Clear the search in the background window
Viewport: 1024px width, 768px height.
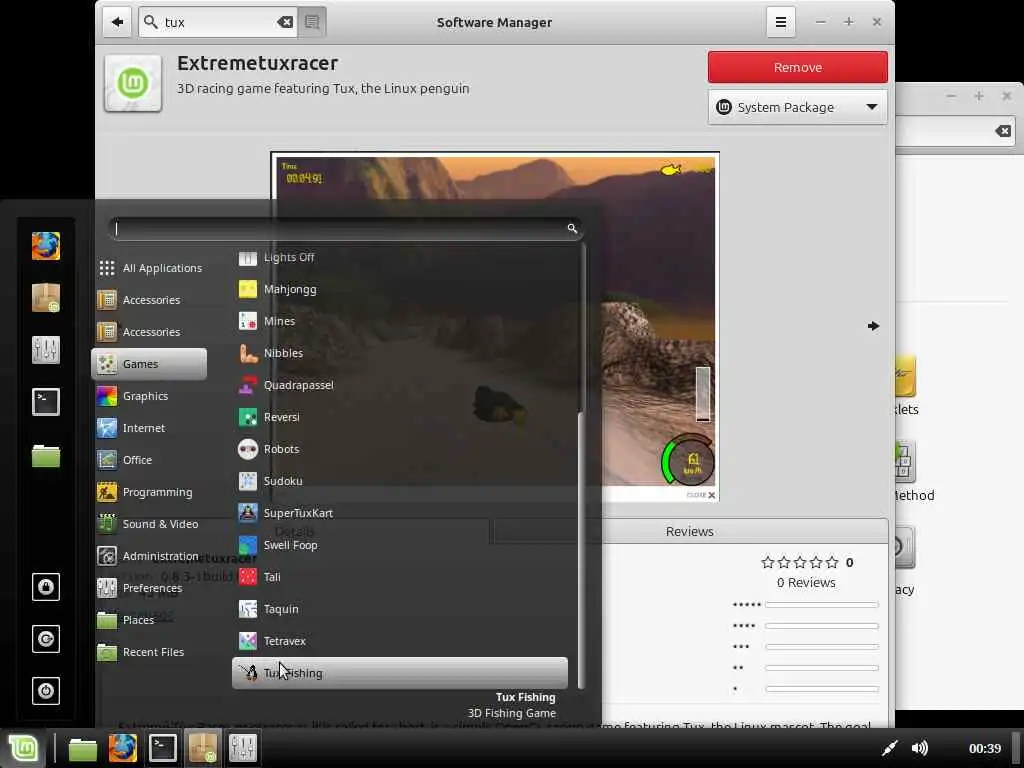[1004, 131]
